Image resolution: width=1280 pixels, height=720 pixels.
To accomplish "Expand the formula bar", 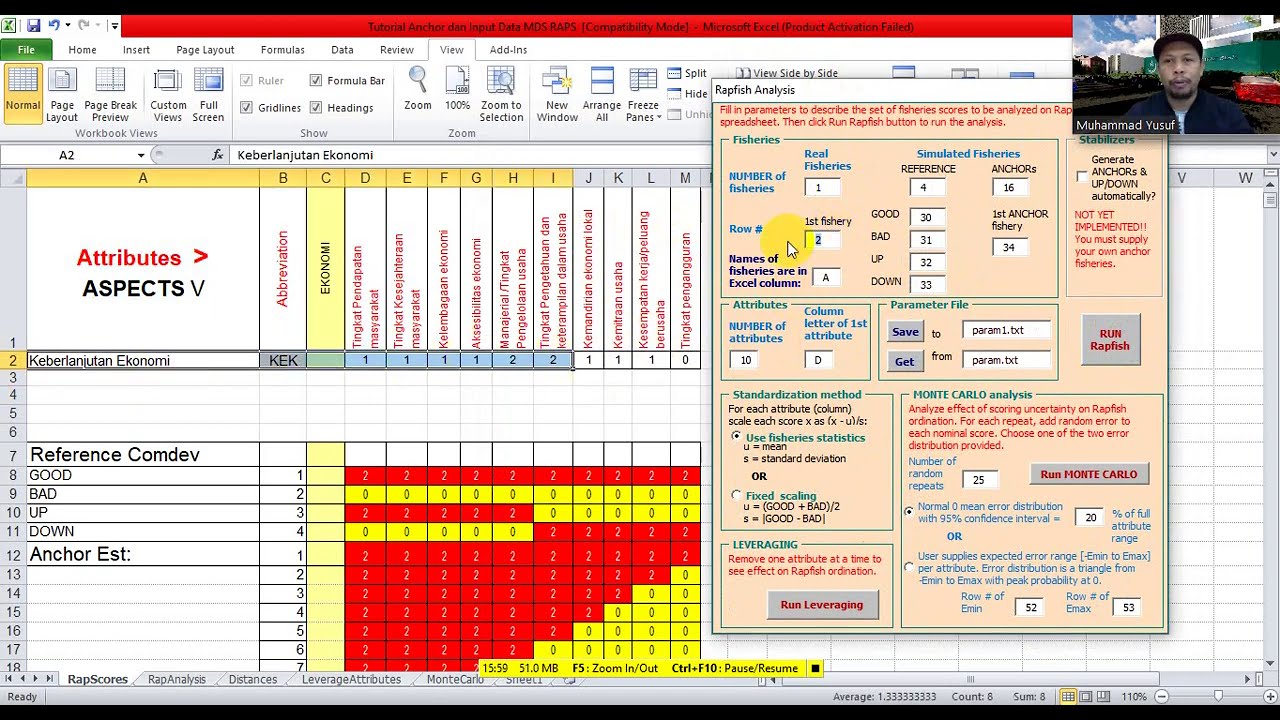I will pyautogui.click(x=1273, y=155).
